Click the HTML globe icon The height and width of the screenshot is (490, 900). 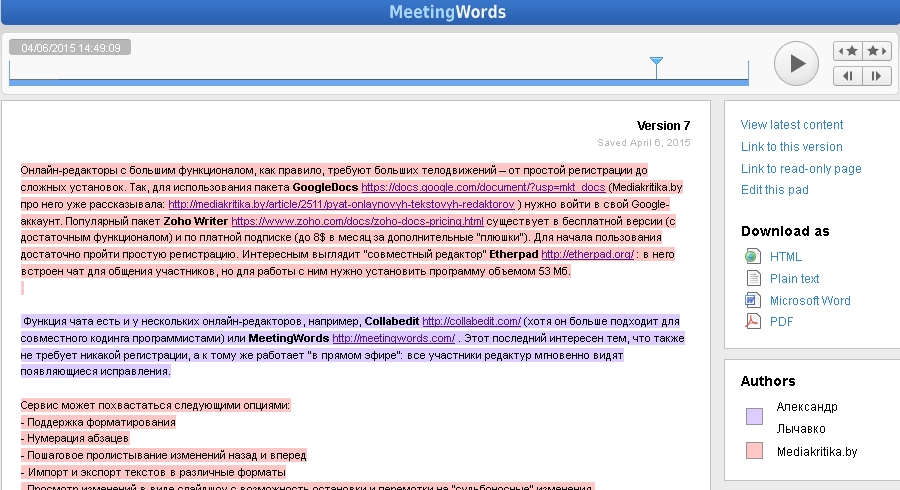point(752,256)
